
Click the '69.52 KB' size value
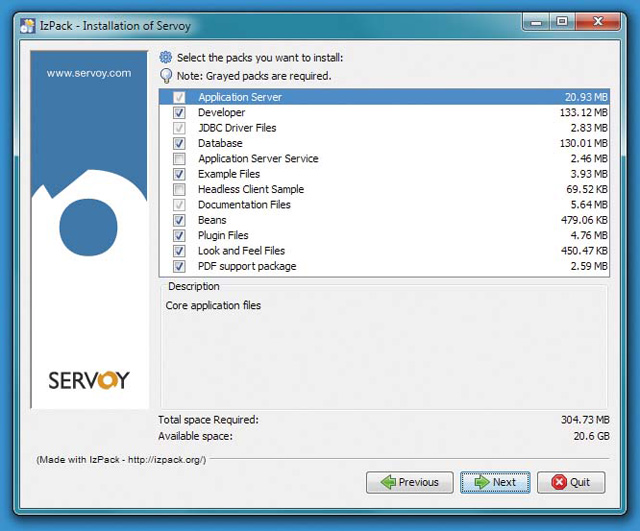587,189
